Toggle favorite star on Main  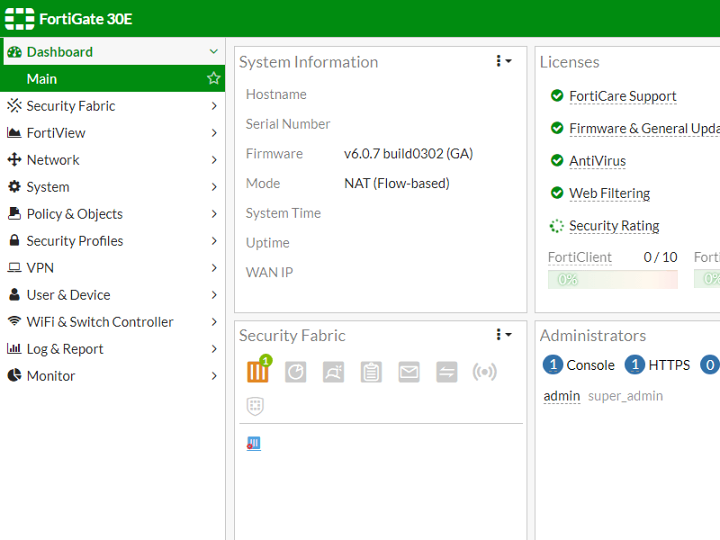point(214,79)
